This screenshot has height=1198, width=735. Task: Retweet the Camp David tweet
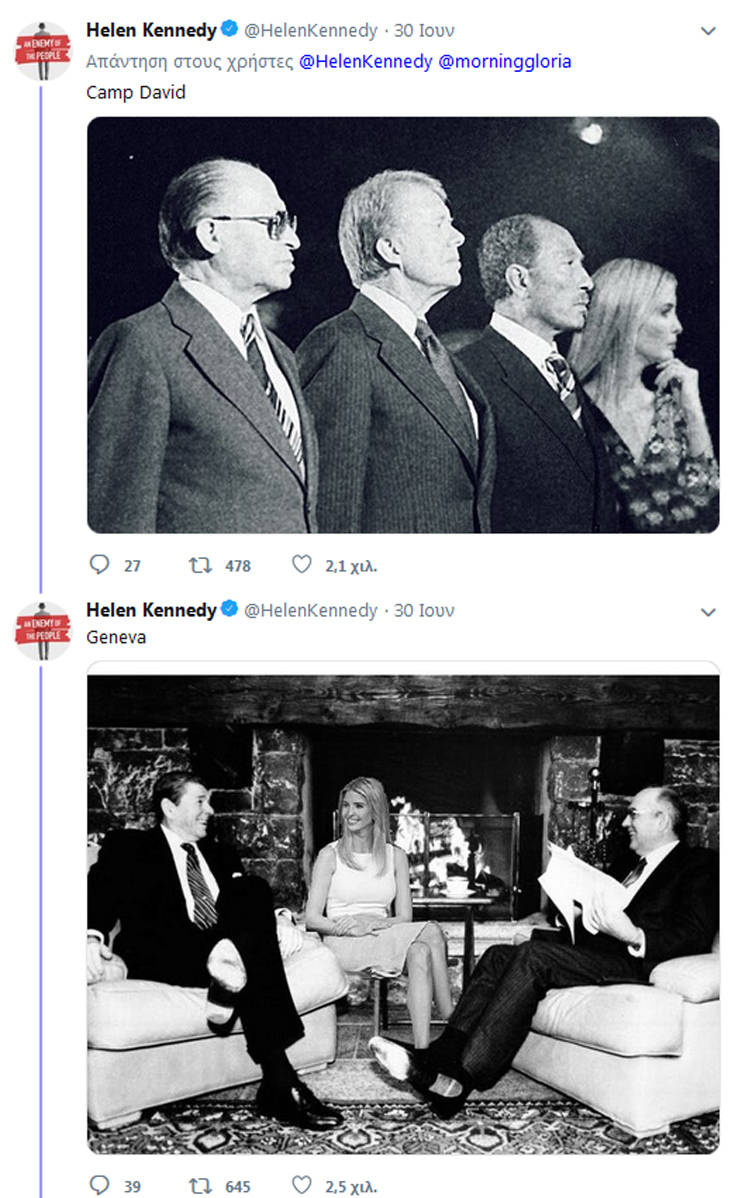(200, 565)
